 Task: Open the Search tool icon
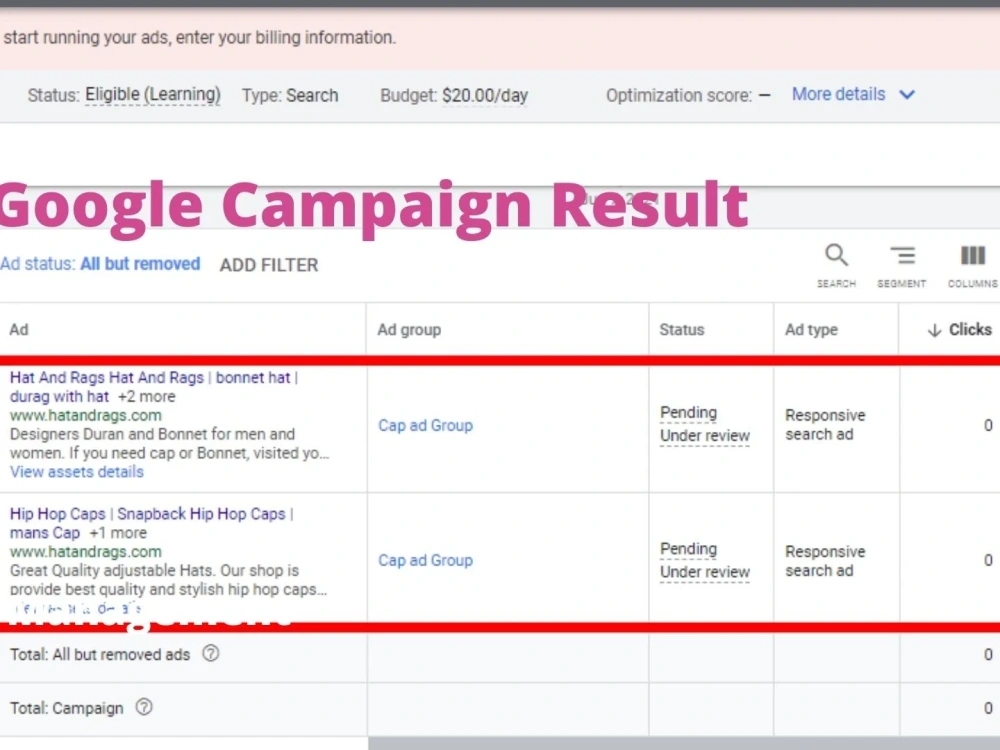(x=836, y=256)
